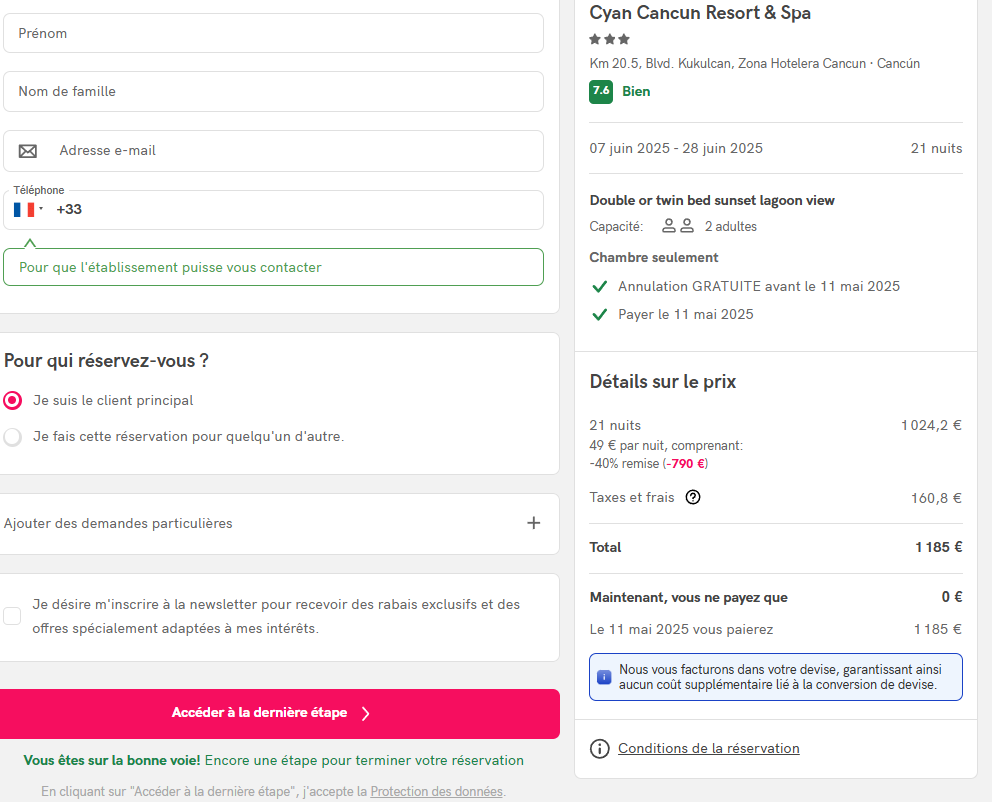Expand "Ajouter des demandes particulières" section
Viewport: 992px width, 802px height.
pyautogui.click(x=118, y=523)
